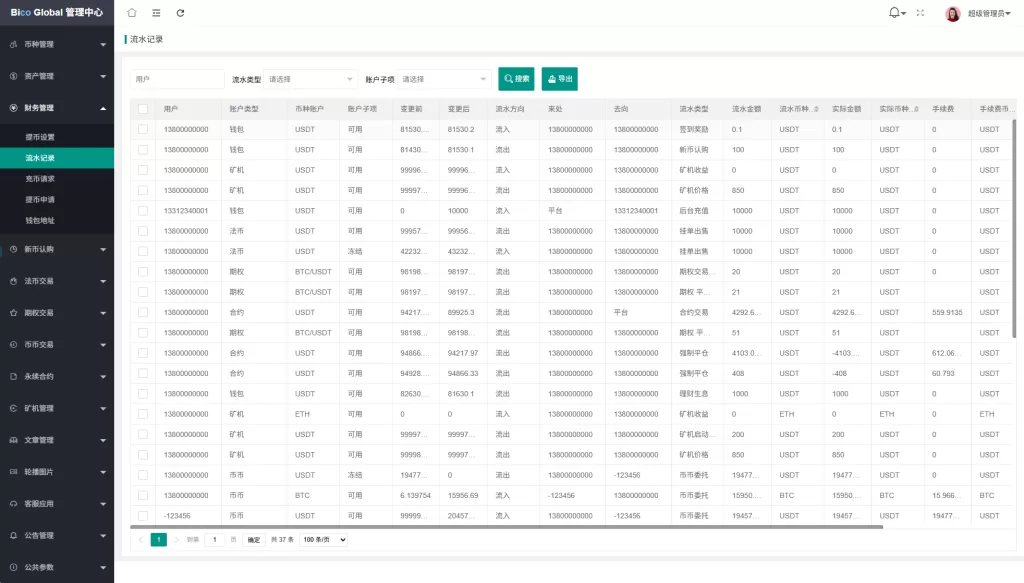Click the search magnifier icon on 搜索 button
Screen dimensions: 1024x583
(x=506, y=78)
